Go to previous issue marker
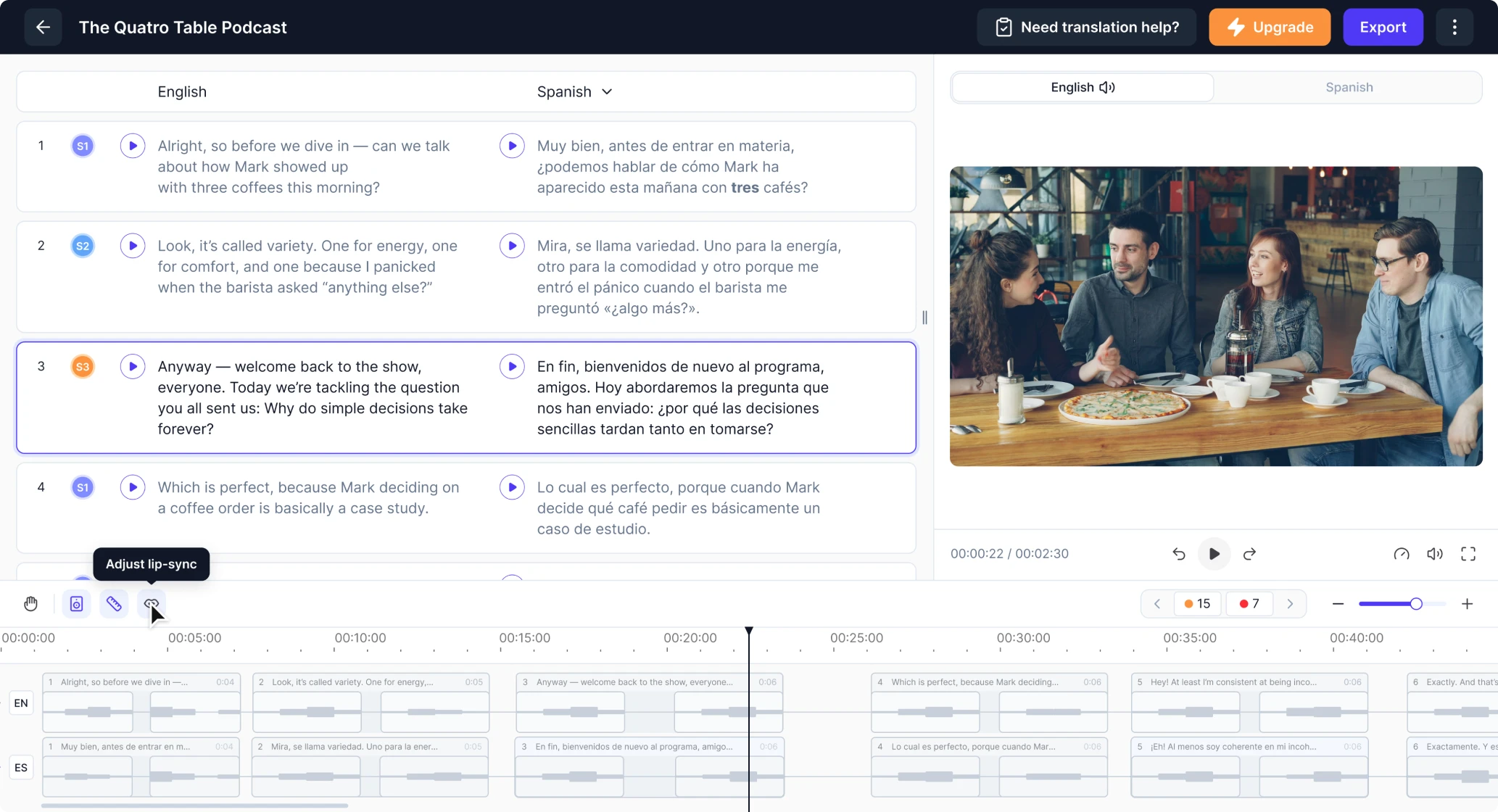 [x=1157, y=604]
